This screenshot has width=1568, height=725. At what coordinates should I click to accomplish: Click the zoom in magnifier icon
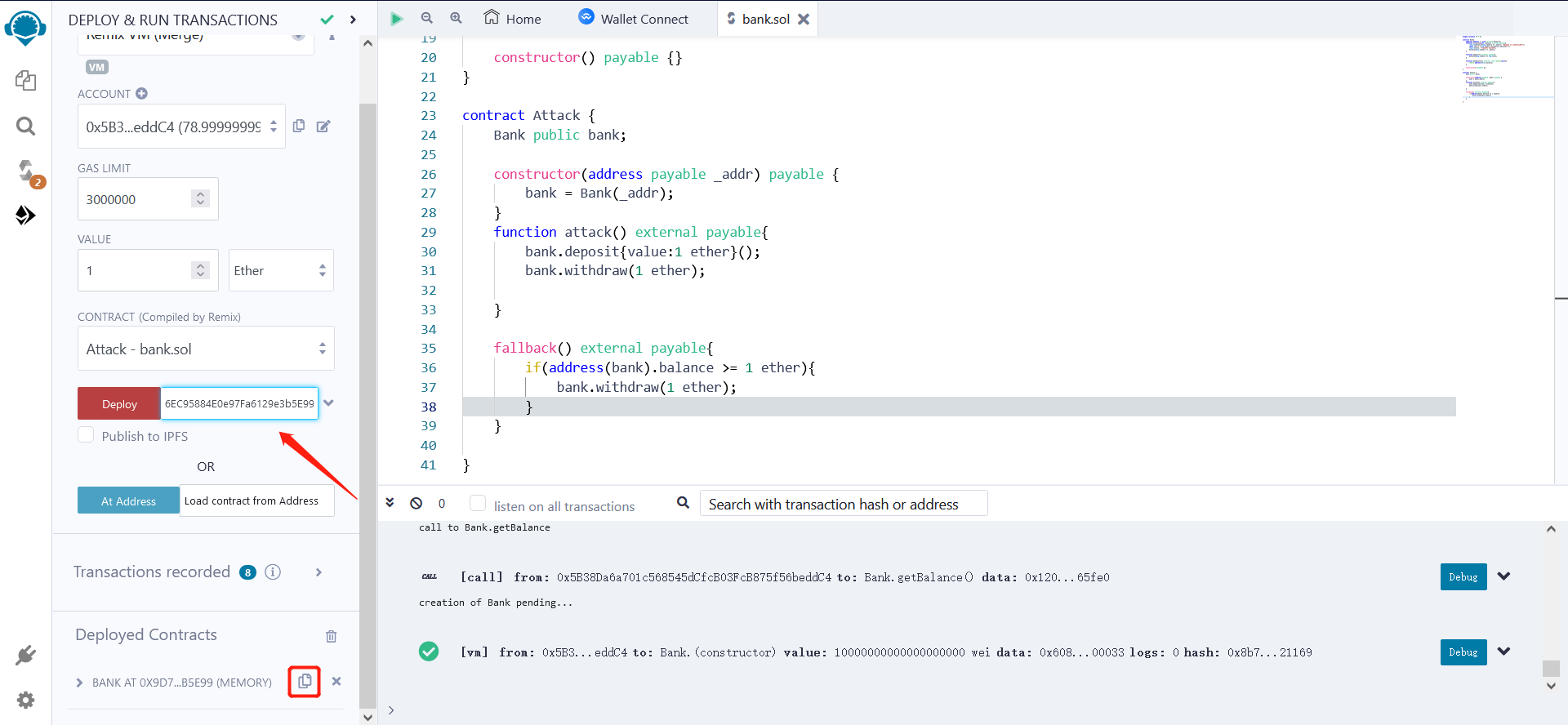pos(456,18)
